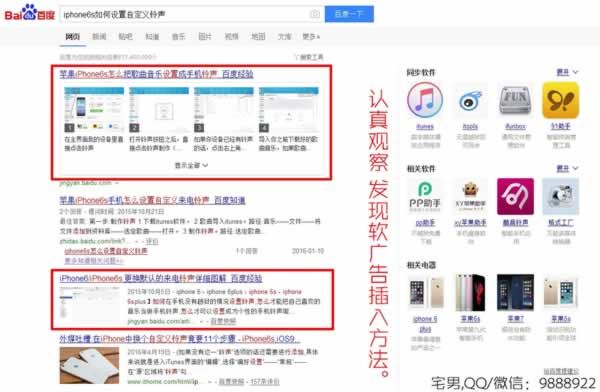
Task: Click 更多知道相关问题 link
Action: coord(94,261)
